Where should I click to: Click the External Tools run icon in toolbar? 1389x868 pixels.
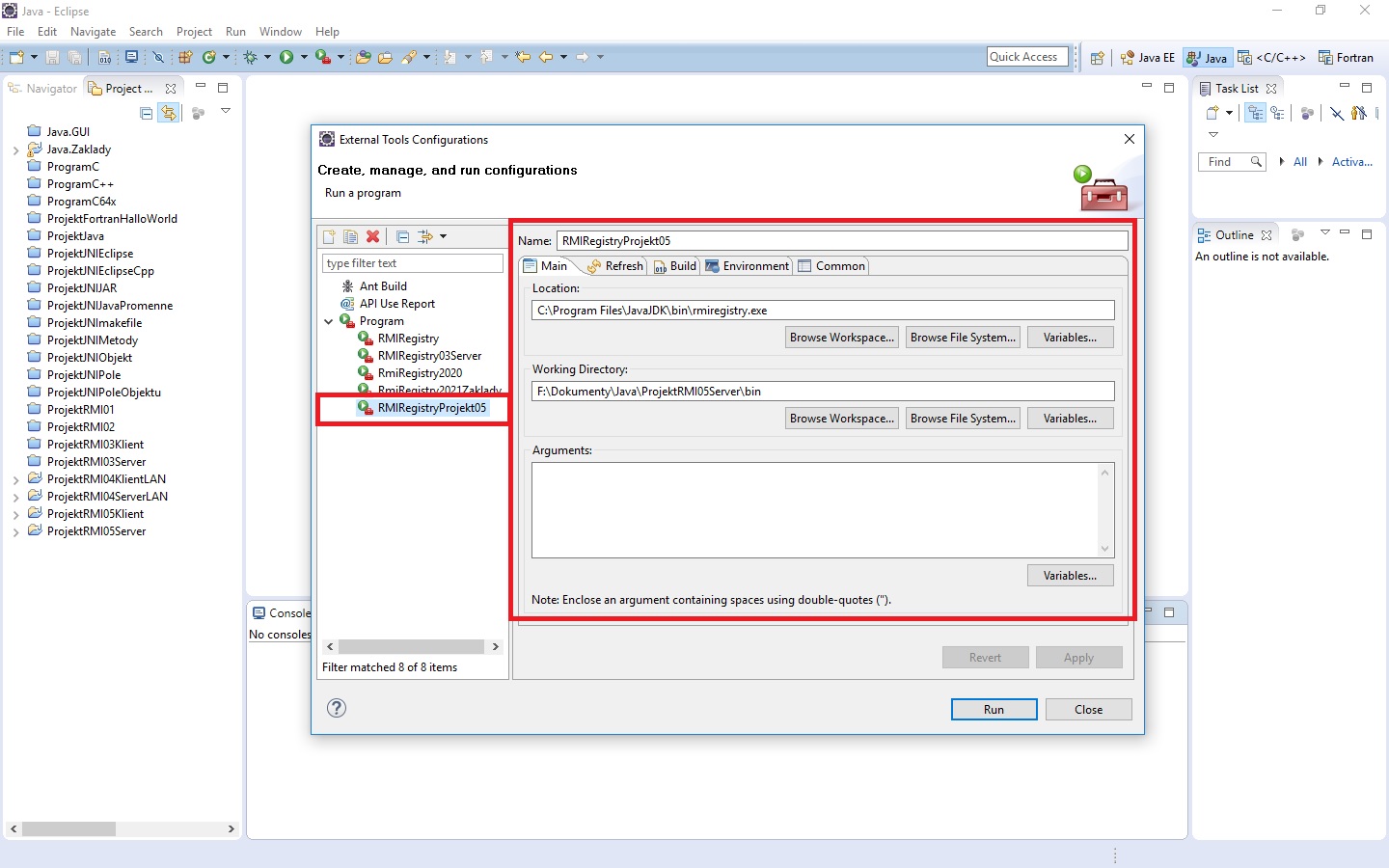point(323,57)
